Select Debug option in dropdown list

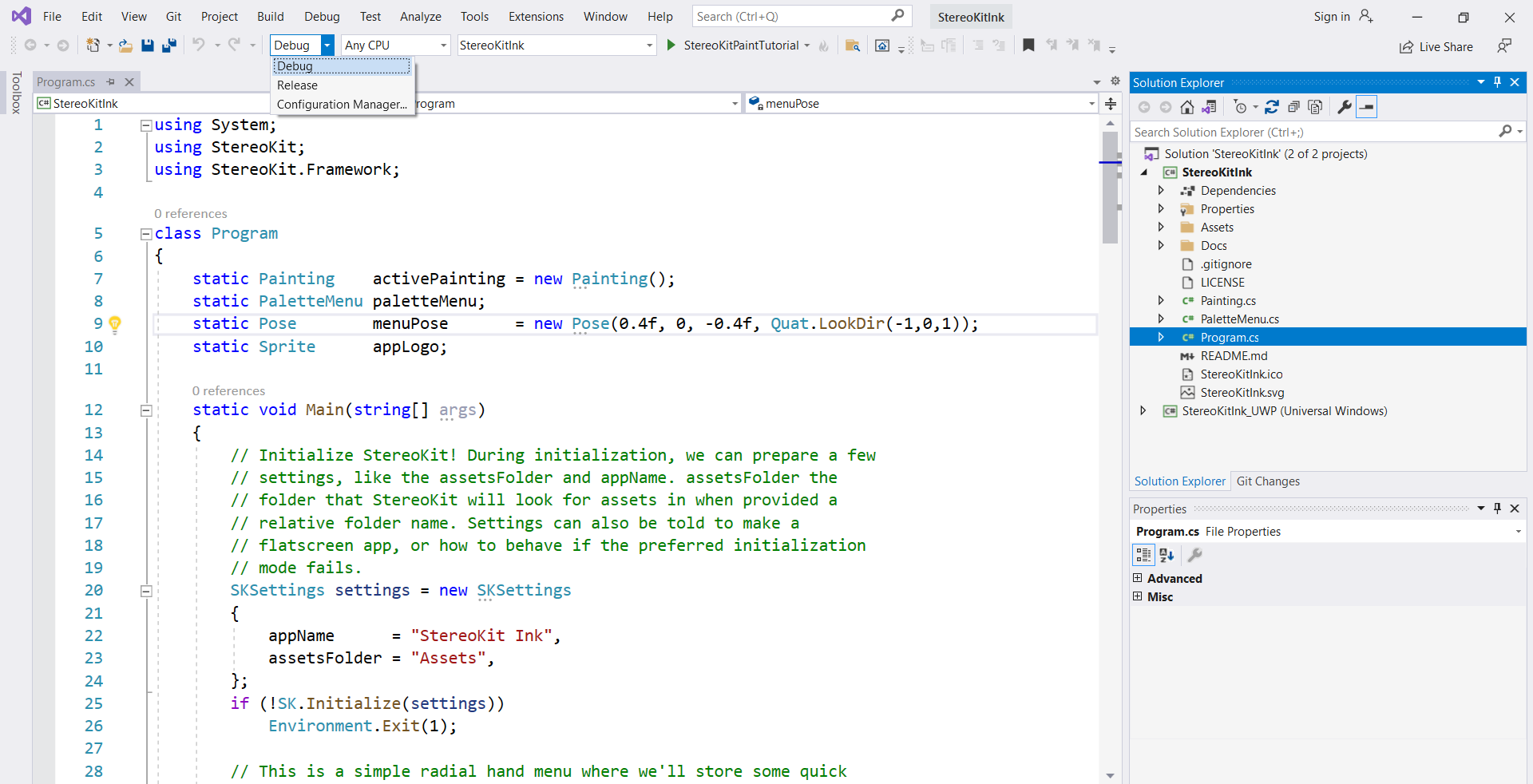[x=342, y=66]
